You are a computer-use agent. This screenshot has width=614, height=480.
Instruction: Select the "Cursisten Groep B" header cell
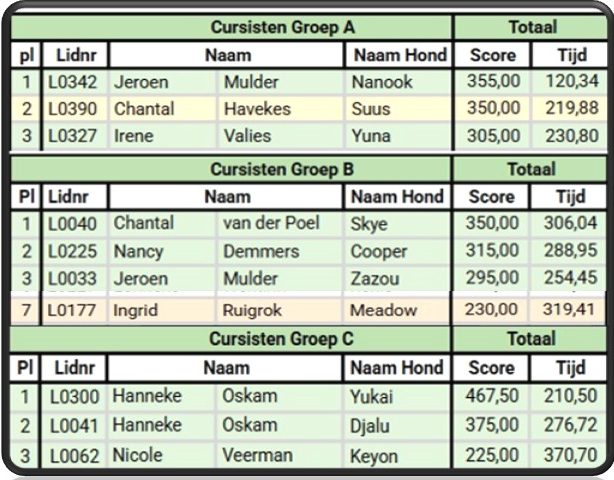click(281, 169)
